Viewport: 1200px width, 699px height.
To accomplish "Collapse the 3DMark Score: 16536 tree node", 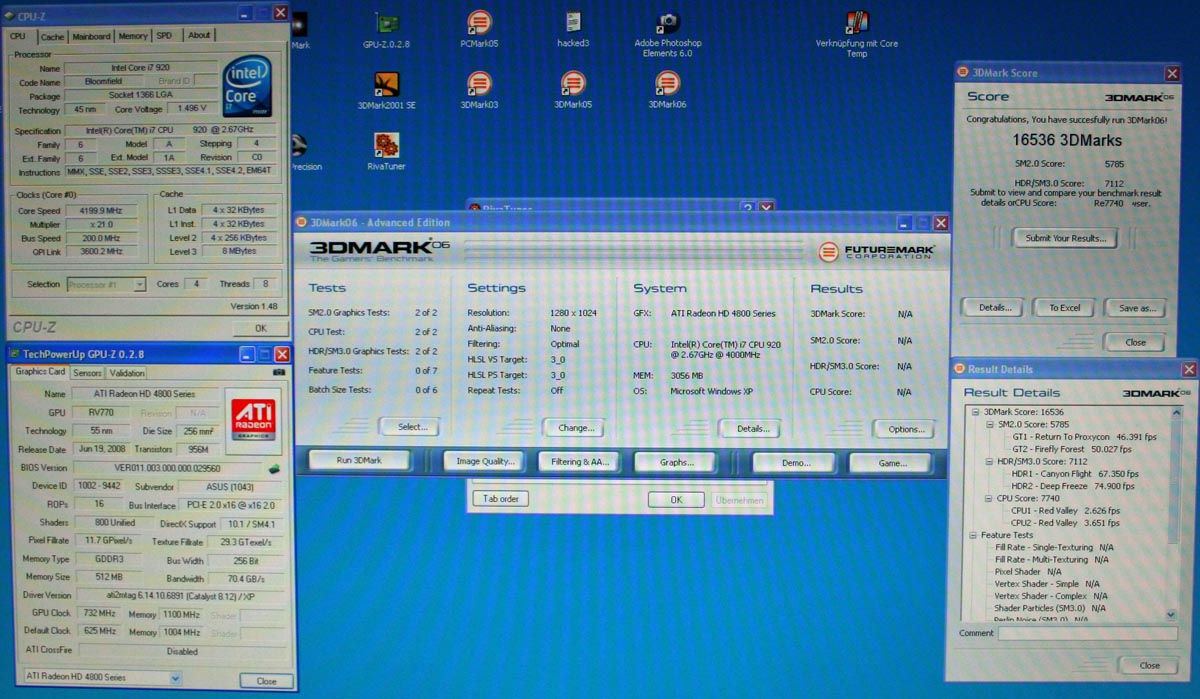I will [x=976, y=412].
